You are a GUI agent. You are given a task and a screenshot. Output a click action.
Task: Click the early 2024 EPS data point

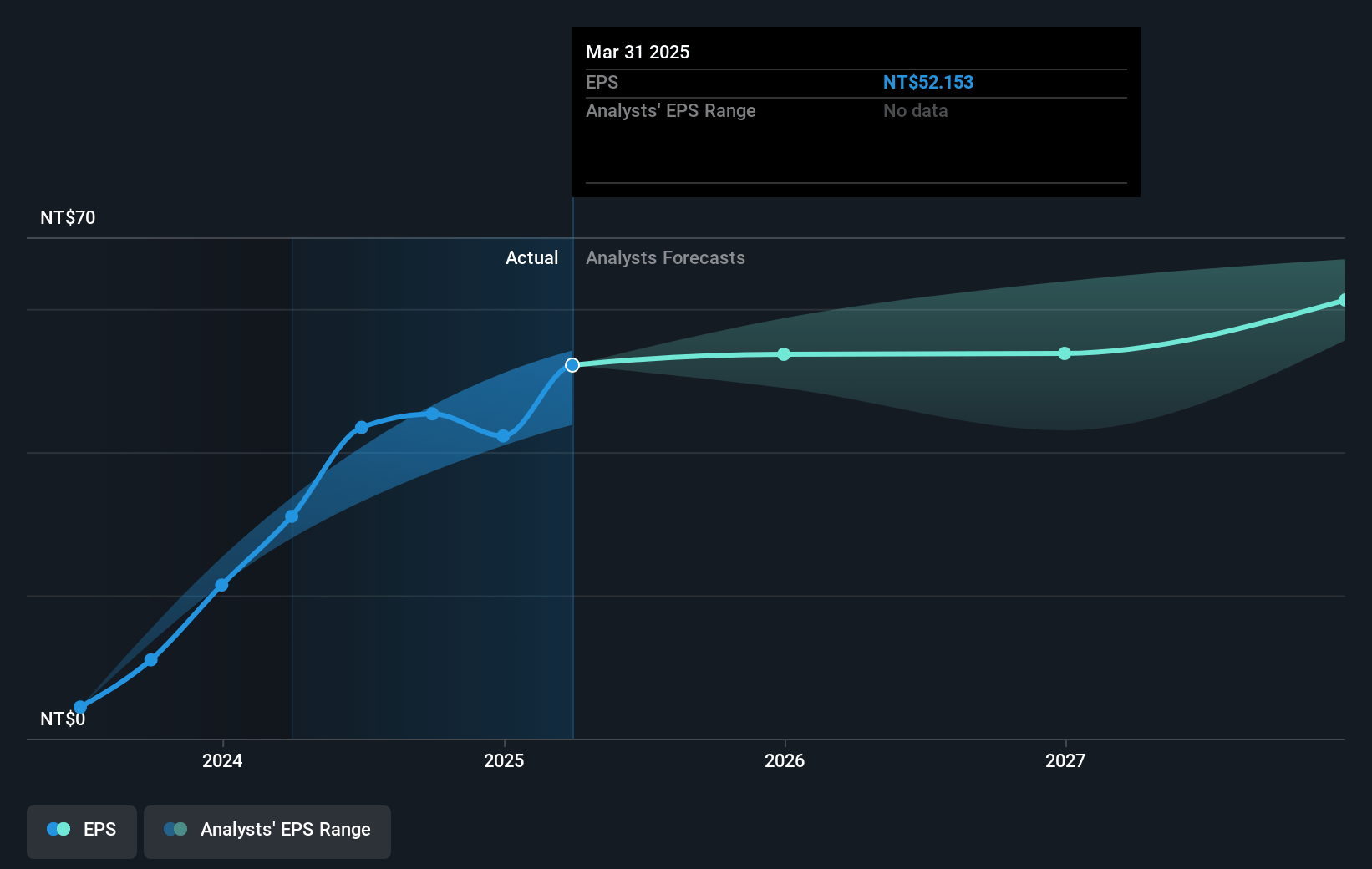(221, 585)
